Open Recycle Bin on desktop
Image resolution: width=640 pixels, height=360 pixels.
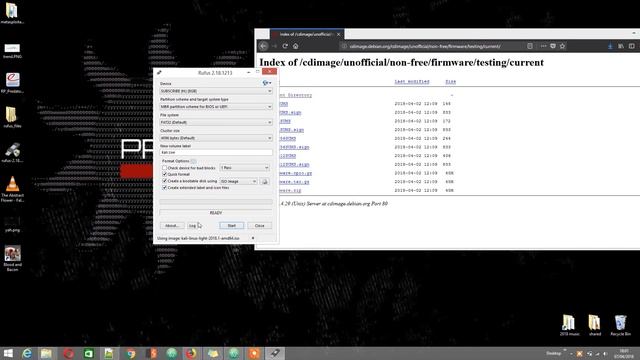(620, 326)
